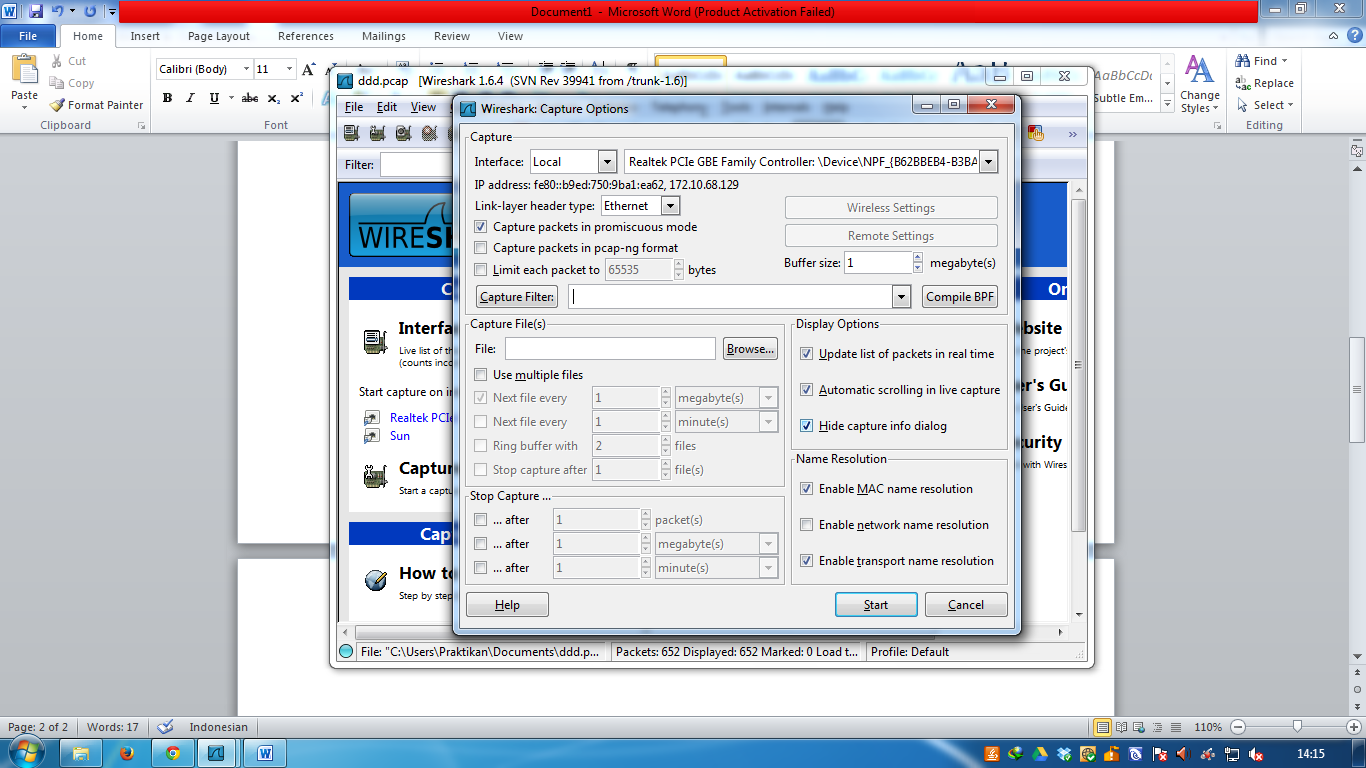Image resolution: width=1366 pixels, height=768 pixels.
Task: Click the Compile BPF button
Action: coord(960,297)
